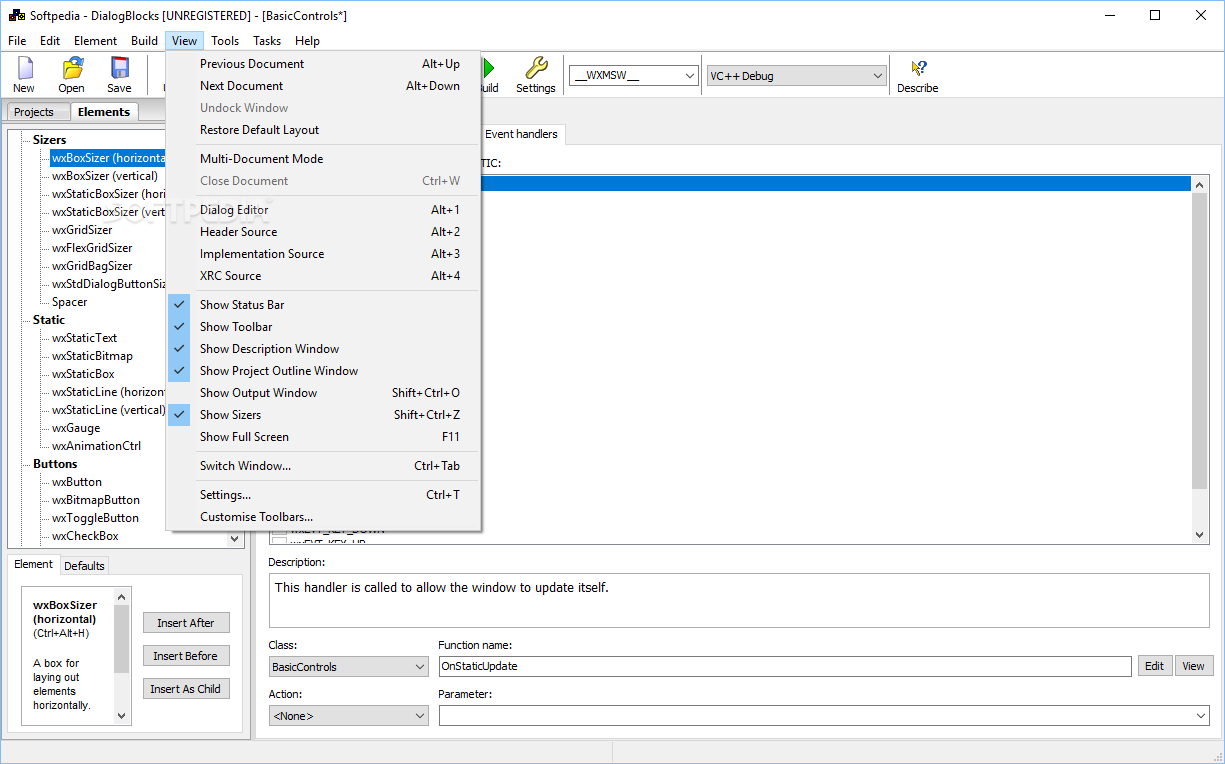Viewport: 1225px width, 764px height.
Task: Open the File menu
Action: click(17, 41)
